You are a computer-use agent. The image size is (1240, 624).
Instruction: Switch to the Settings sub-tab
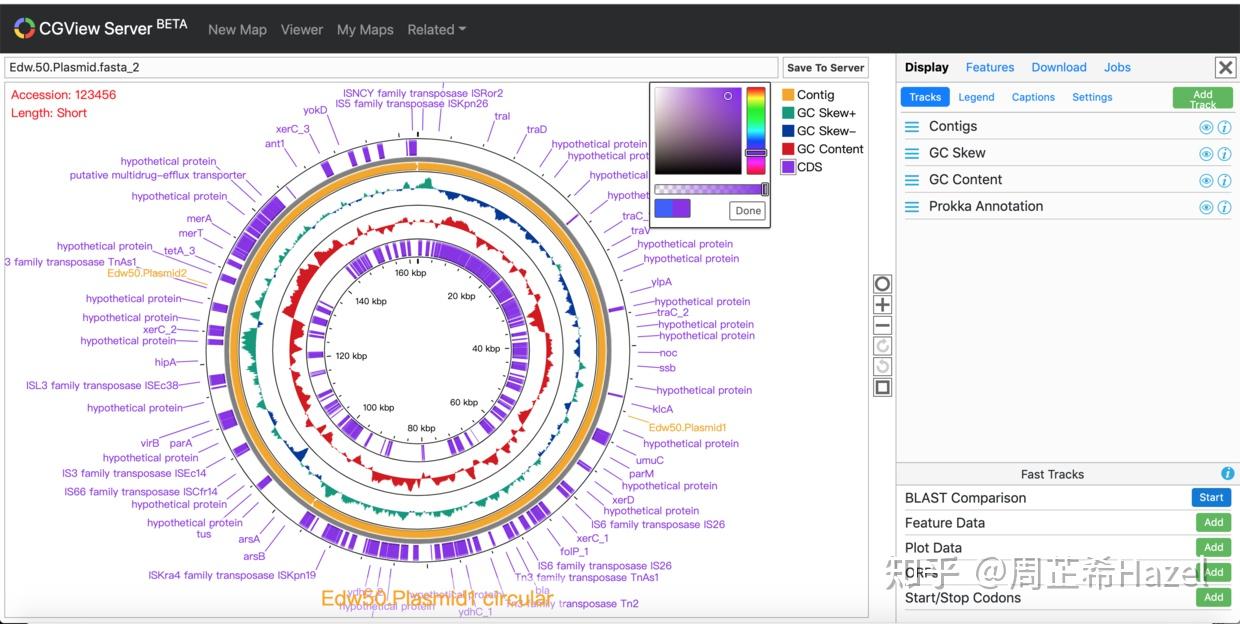[1092, 97]
